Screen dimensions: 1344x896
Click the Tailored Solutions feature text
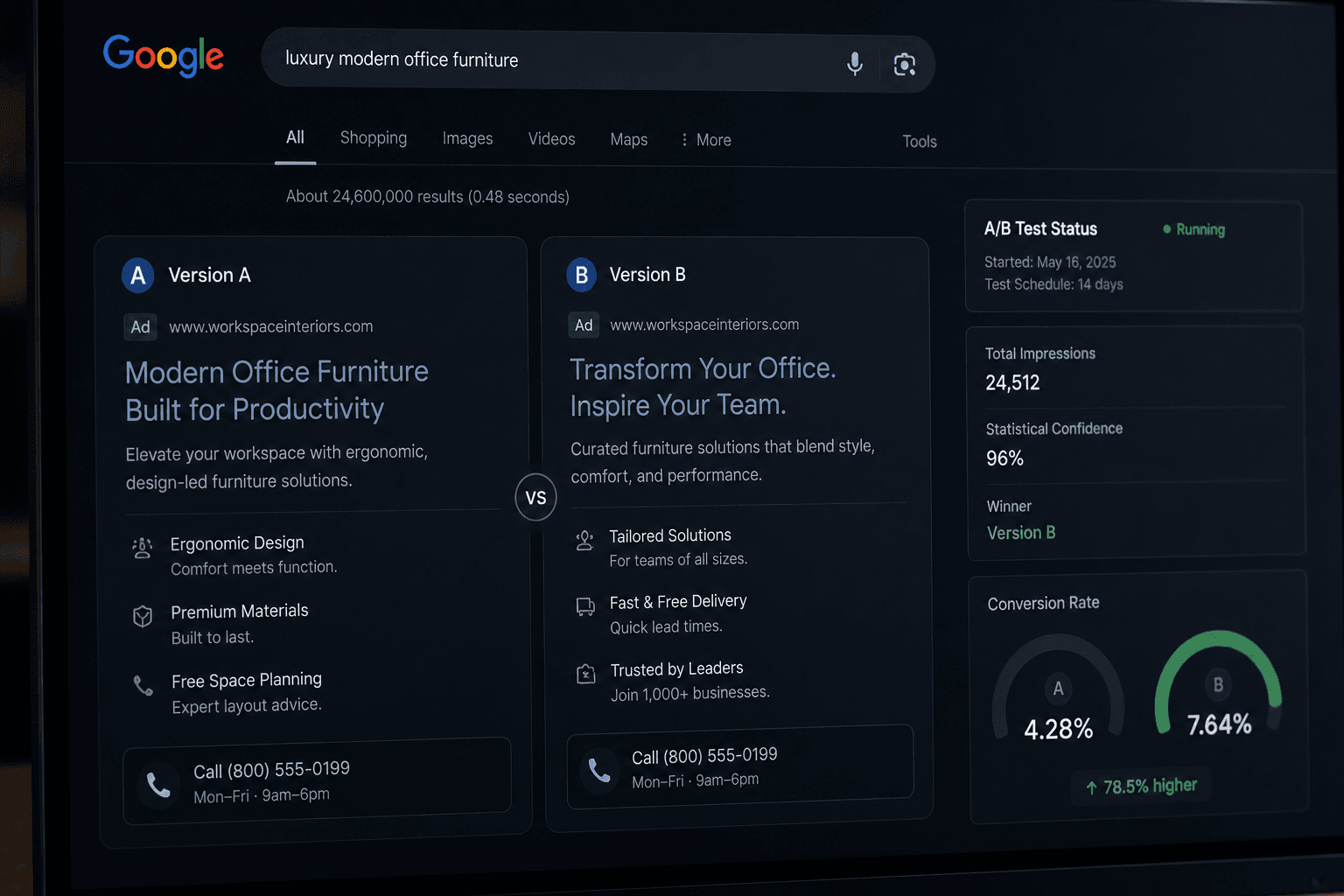[670, 535]
